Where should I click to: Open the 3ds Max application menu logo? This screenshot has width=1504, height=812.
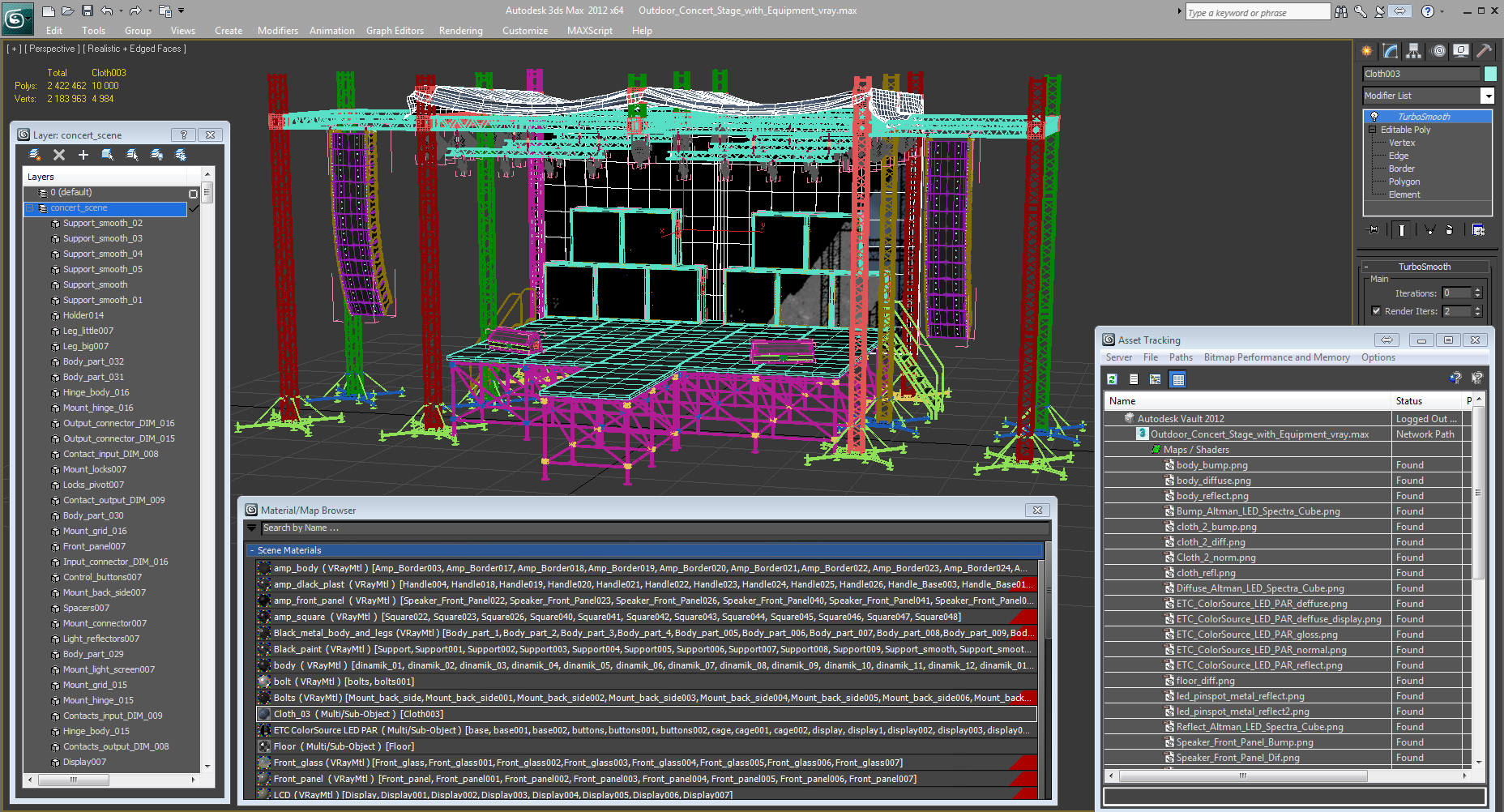pyautogui.click(x=16, y=18)
